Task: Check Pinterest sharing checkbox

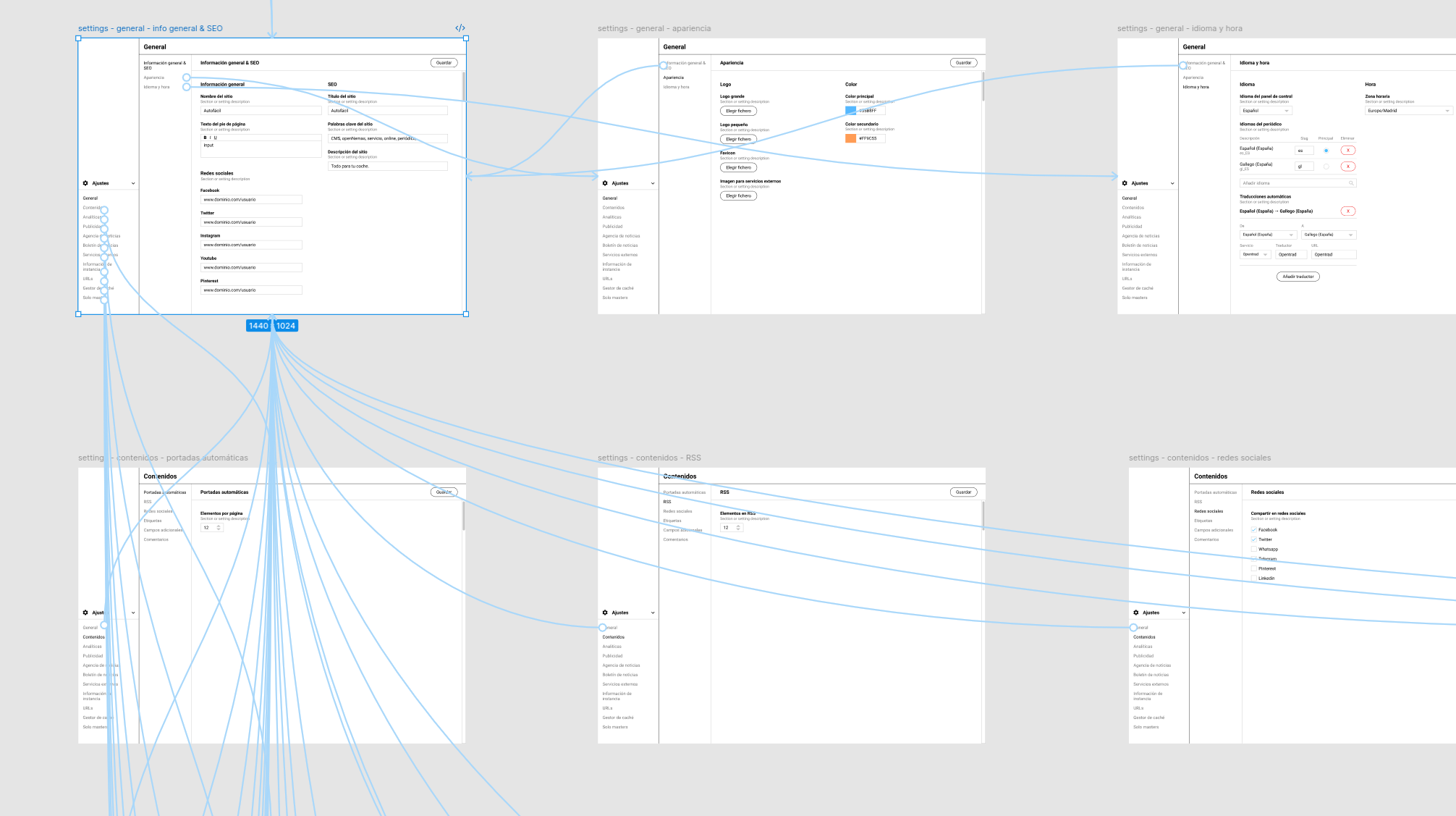Action: 1254,568
